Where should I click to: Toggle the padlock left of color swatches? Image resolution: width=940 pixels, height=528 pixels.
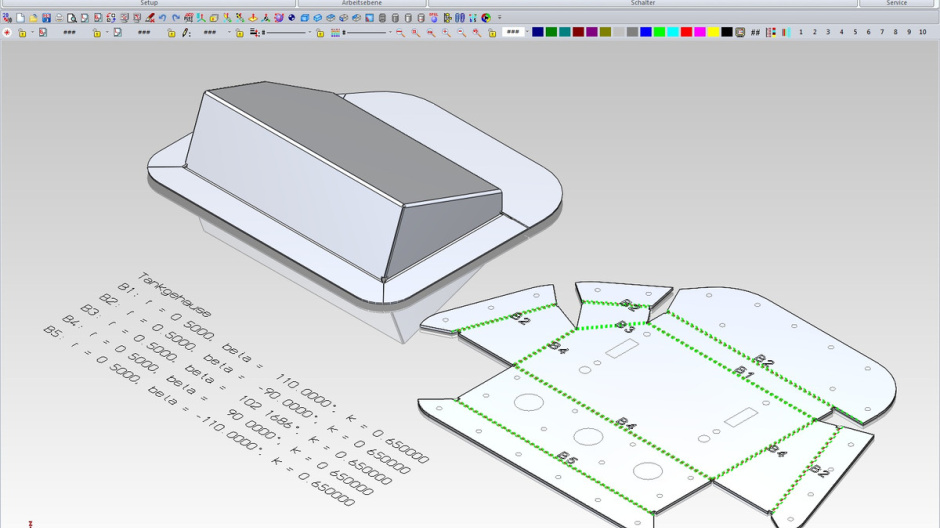point(491,33)
